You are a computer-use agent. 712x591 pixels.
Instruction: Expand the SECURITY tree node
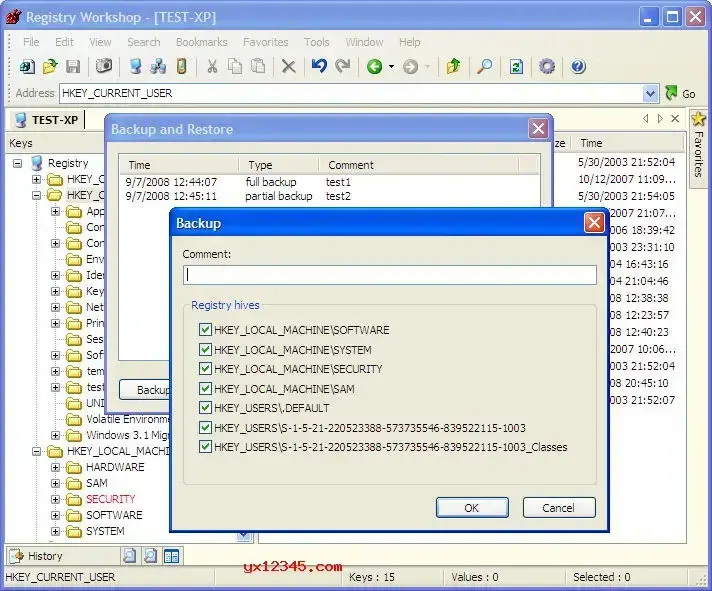pos(55,499)
